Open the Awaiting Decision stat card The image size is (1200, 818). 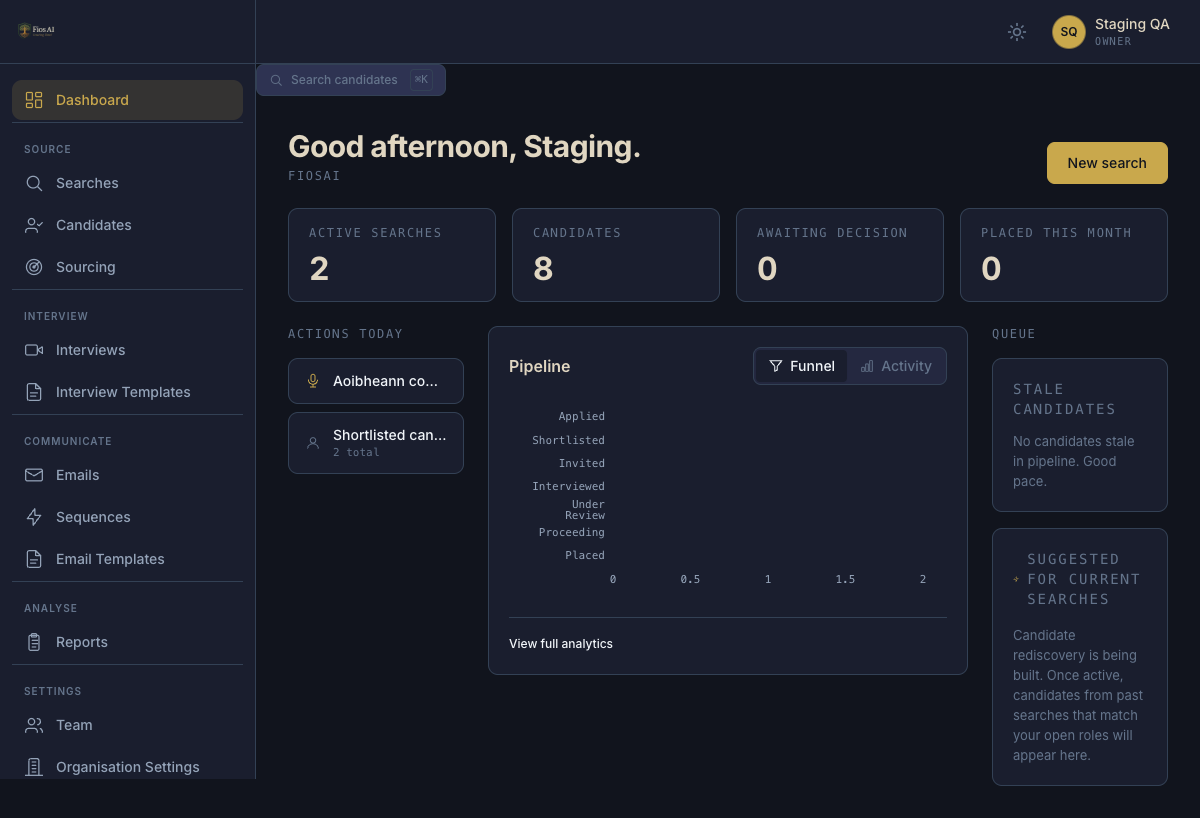pyautogui.click(x=840, y=255)
